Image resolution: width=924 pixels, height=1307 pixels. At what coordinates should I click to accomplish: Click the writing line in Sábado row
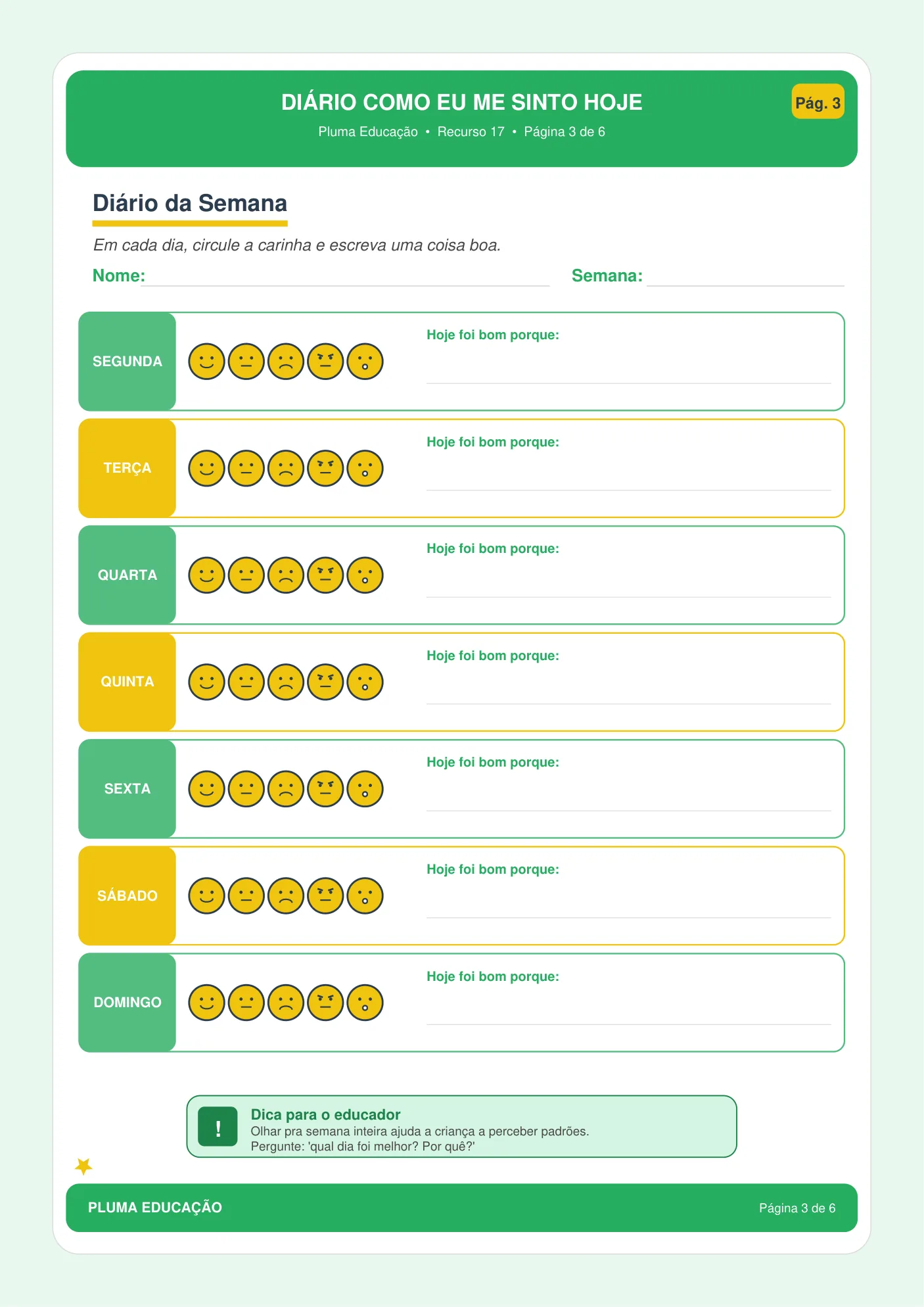coord(629,917)
